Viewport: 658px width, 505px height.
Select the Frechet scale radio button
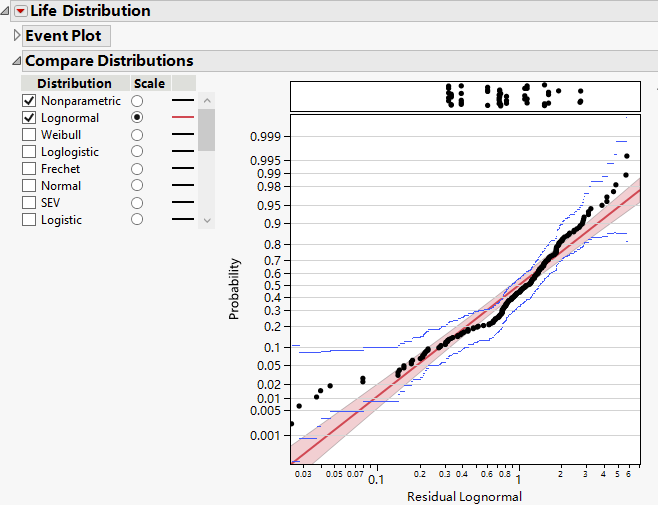click(137, 169)
